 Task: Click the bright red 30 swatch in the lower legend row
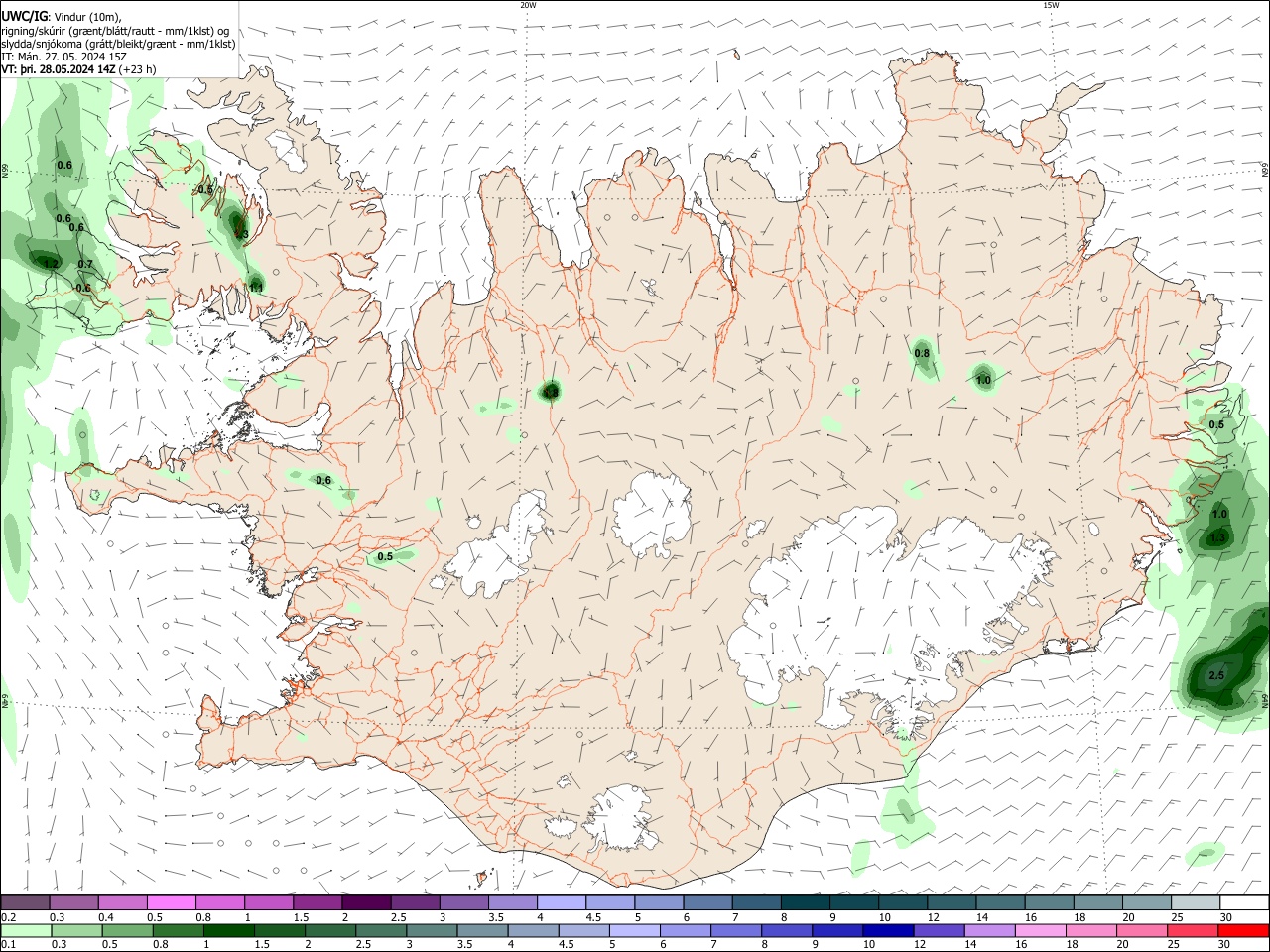pyautogui.click(x=1244, y=930)
